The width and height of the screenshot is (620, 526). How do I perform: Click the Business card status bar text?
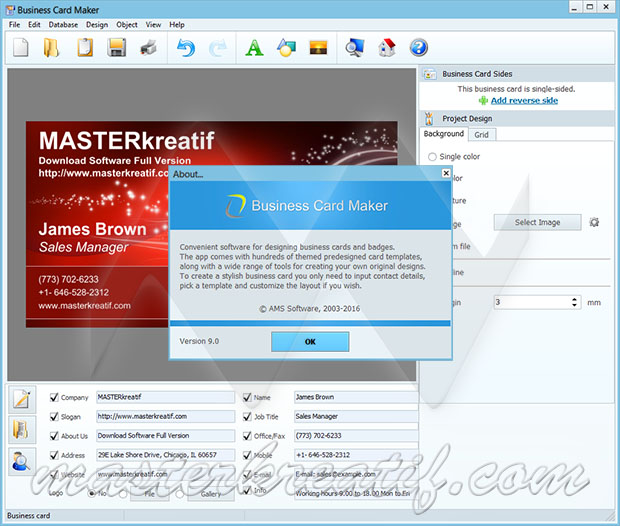pos(28,516)
